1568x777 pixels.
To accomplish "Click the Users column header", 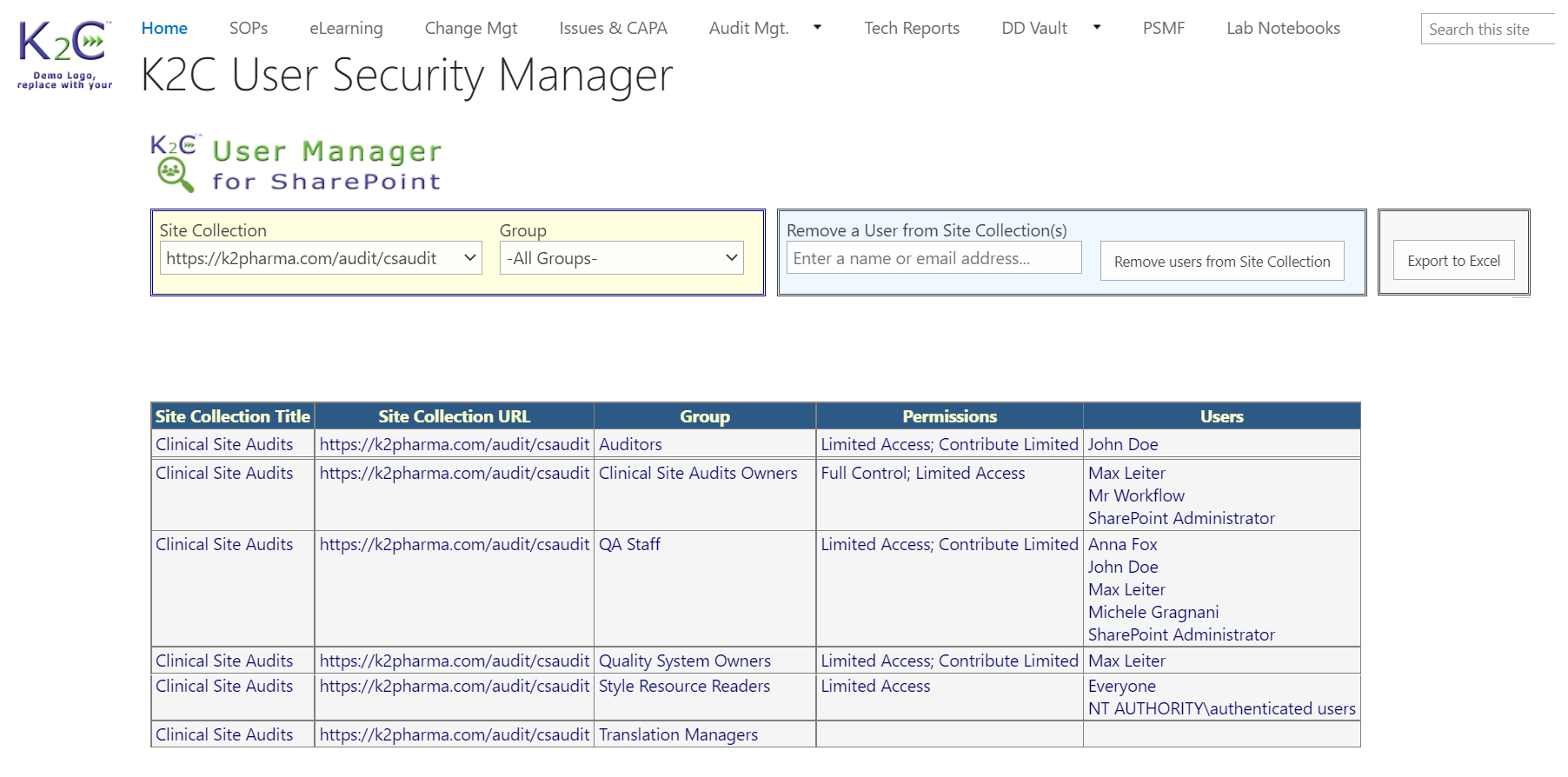I will [1222, 416].
